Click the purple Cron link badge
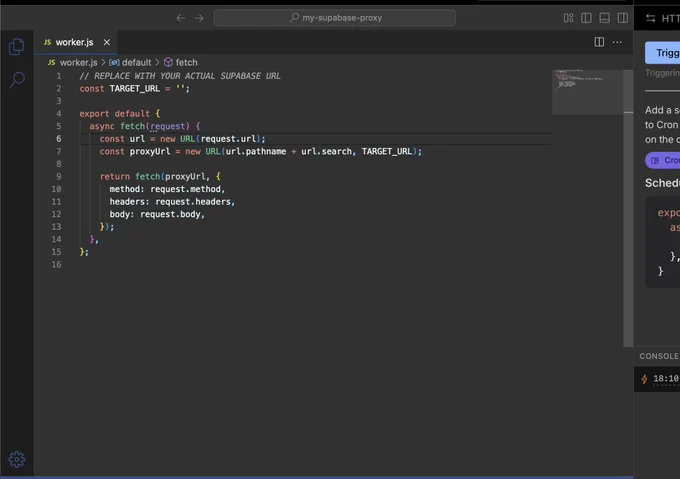Image resolution: width=680 pixels, height=479 pixels. (663, 160)
